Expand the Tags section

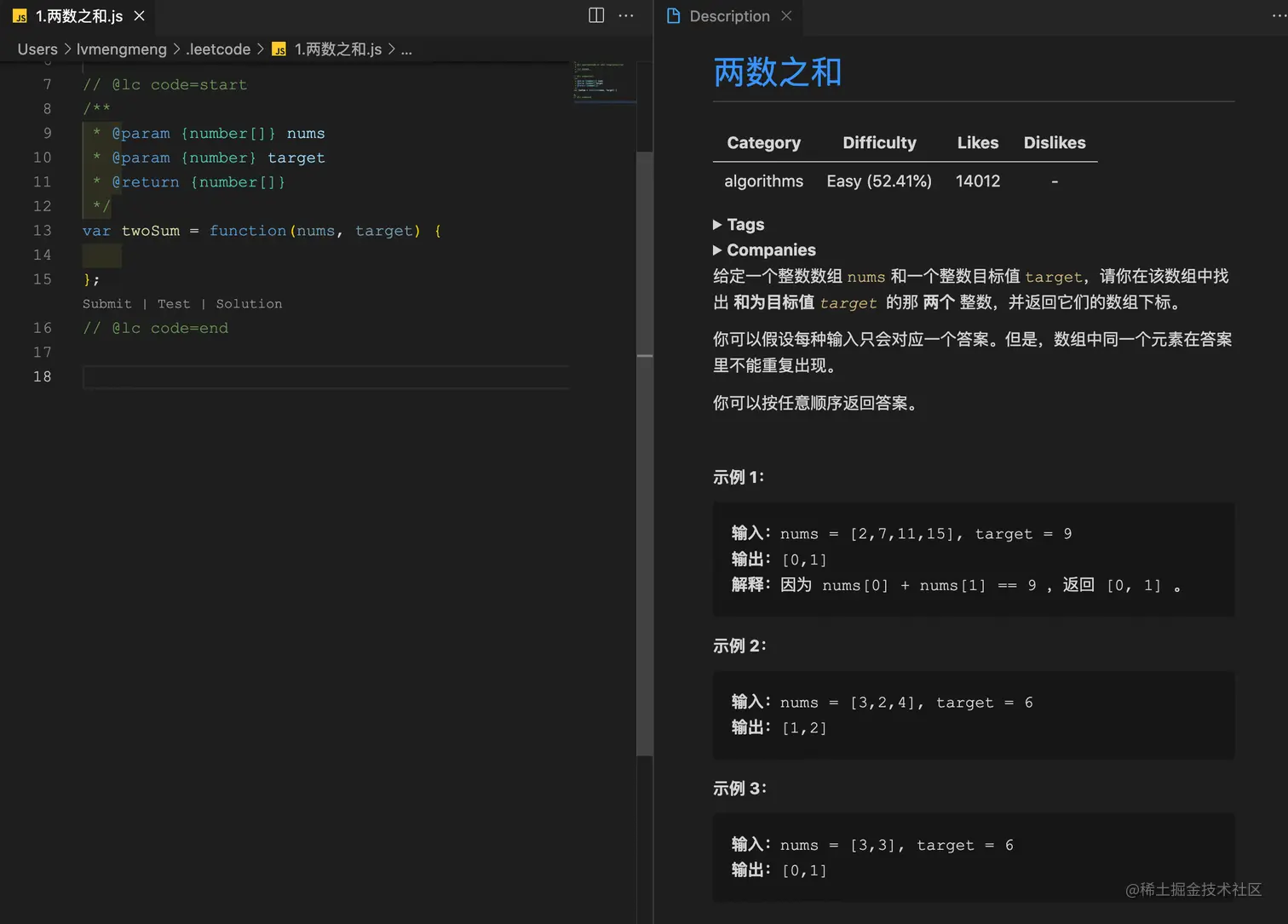[x=739, y=225]
